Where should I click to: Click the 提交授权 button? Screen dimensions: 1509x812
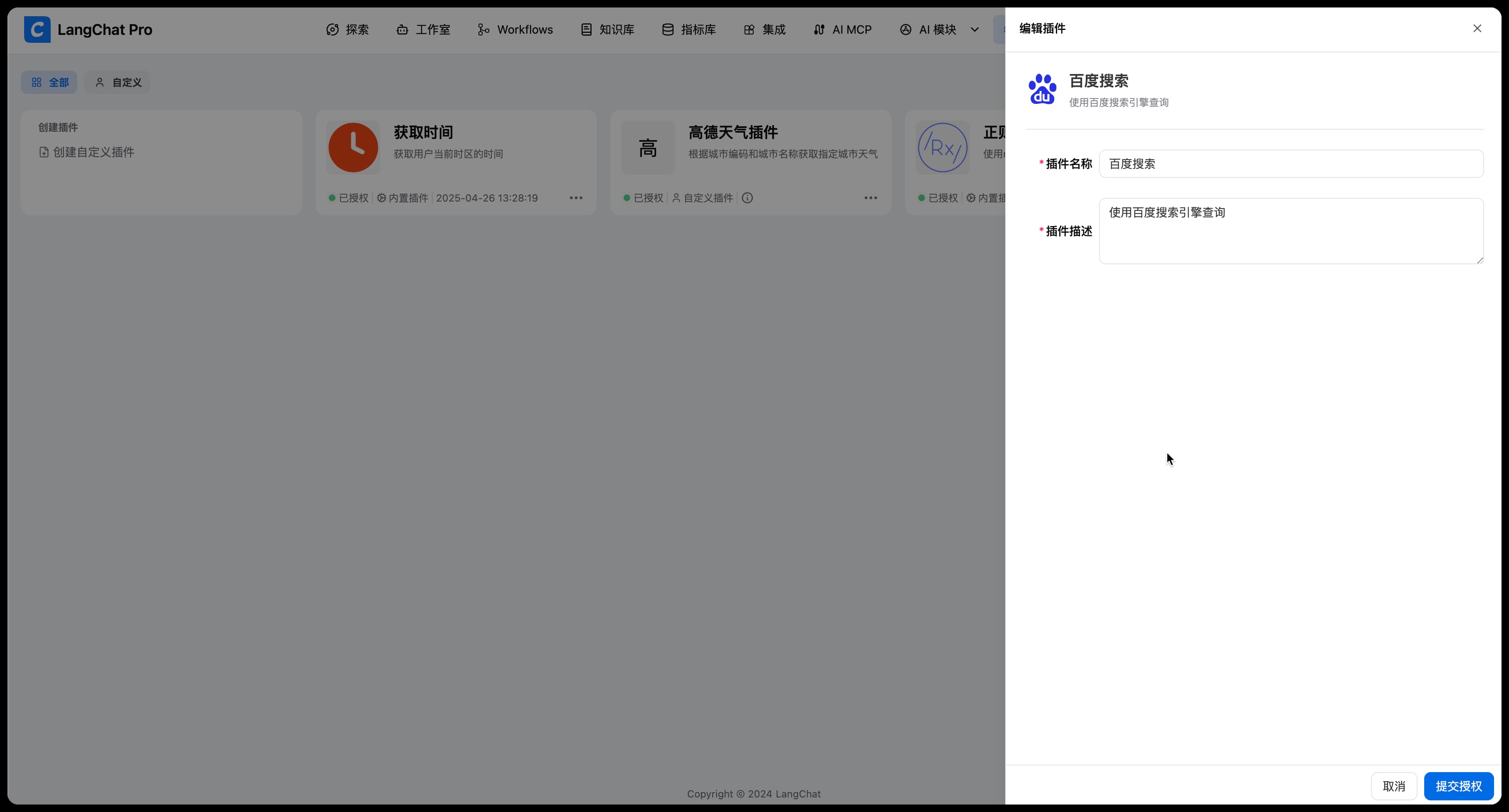tap(1459, 786)
